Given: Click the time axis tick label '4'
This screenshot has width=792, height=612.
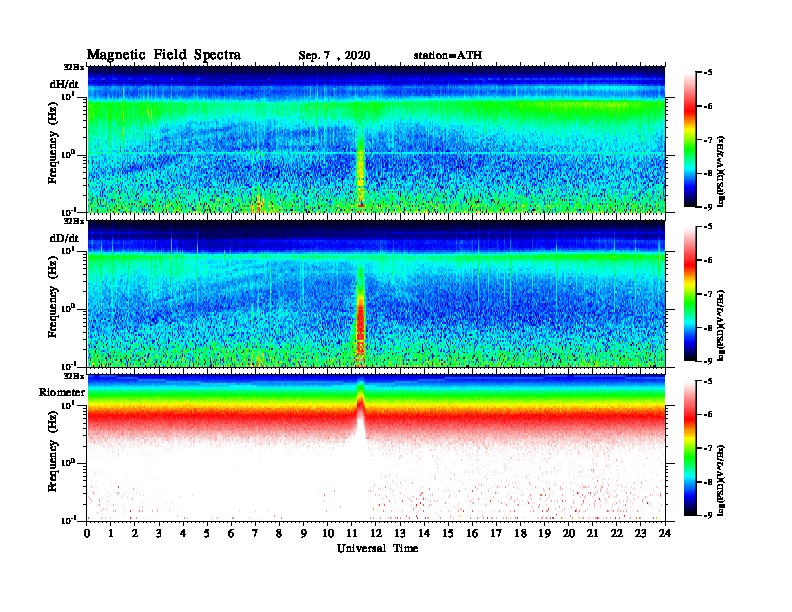Looking at the screenshot, I should pyautogui.click(x=183, y=534).
